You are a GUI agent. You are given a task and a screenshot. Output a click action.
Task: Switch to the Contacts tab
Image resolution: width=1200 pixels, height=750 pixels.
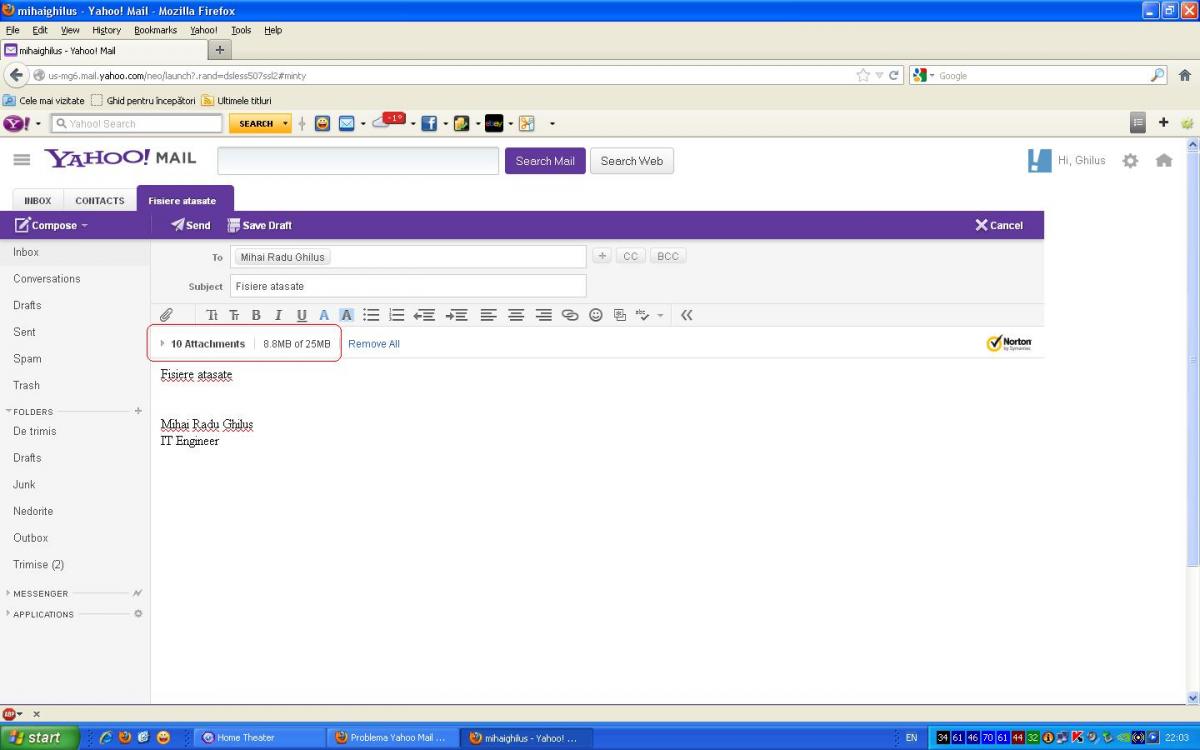[x=100, y=201]
